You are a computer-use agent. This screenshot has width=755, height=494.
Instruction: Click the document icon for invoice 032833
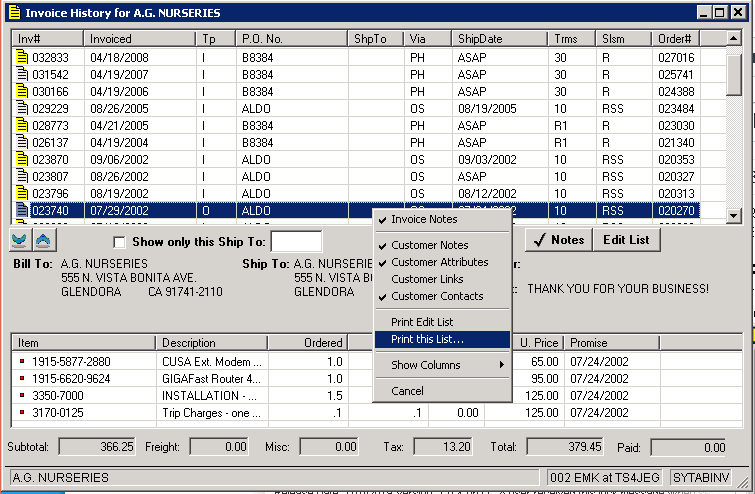pos(22,58)
